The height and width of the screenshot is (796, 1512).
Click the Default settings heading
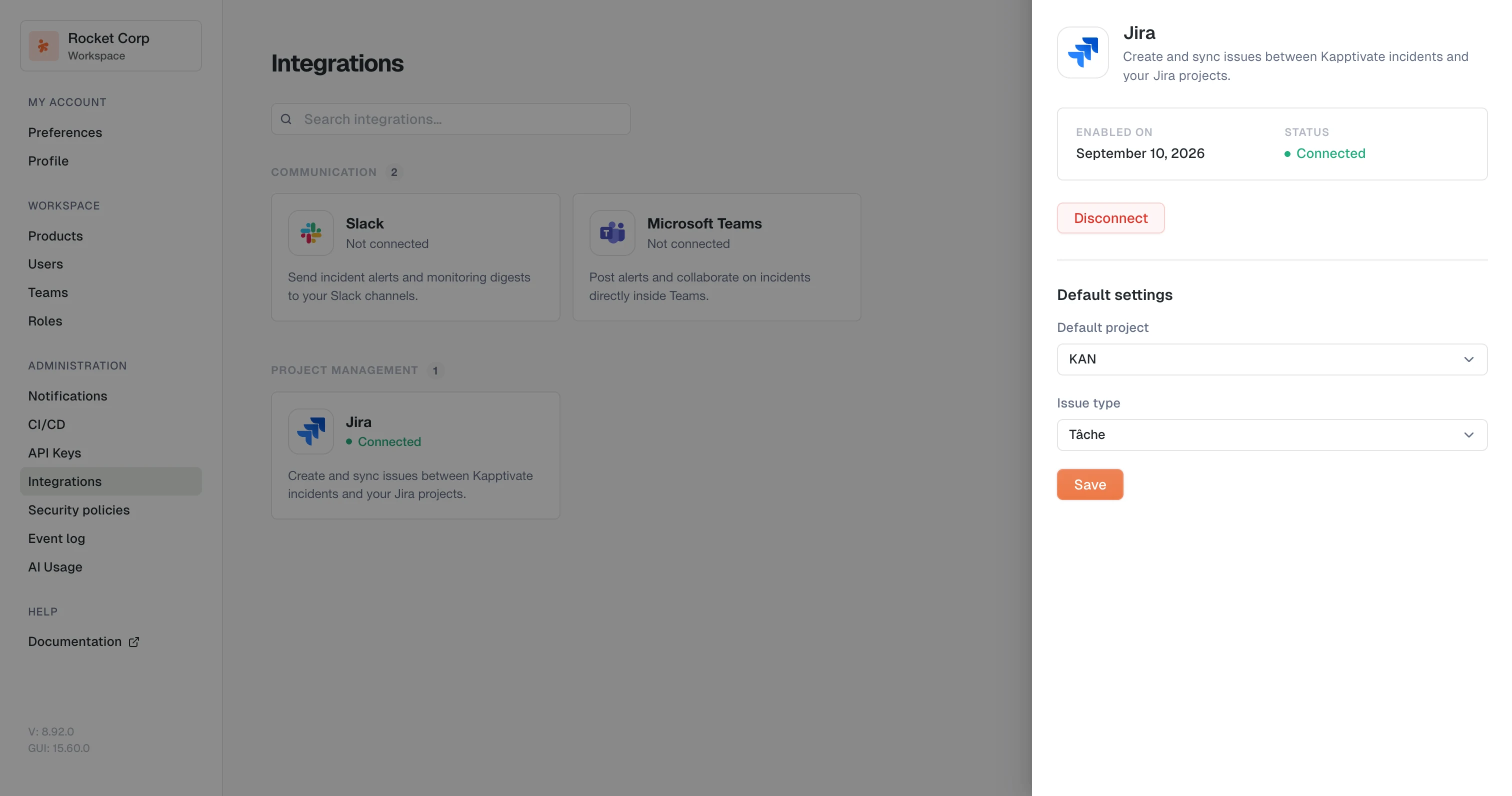[x=1114, y=295]
